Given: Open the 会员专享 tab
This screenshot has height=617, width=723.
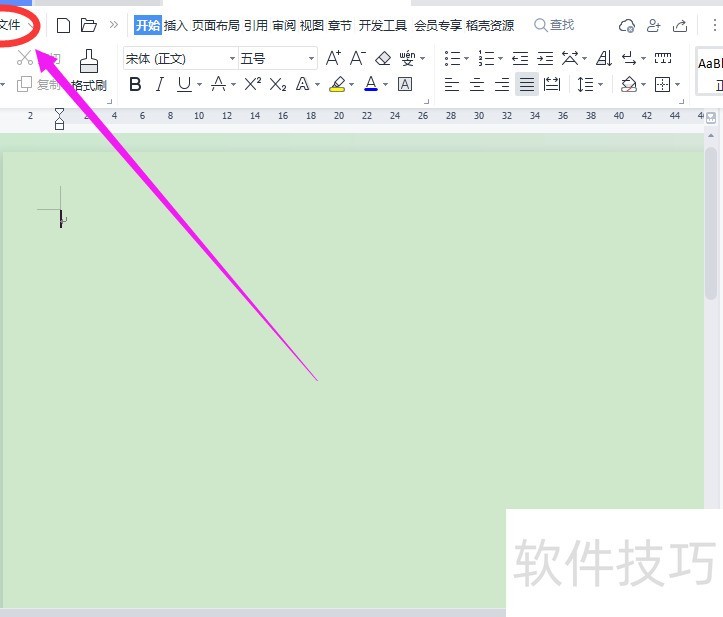Looking at the screenshot, I should (438, 25).
